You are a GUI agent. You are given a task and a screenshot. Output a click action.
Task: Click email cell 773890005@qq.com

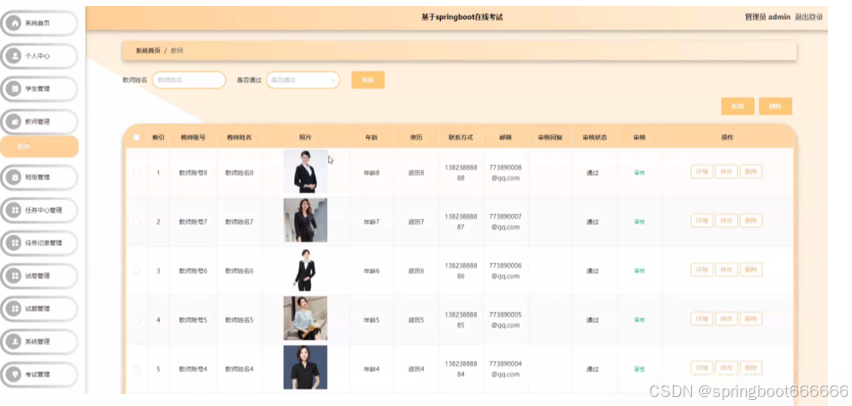pyautogui.click(x=505, y=320)
